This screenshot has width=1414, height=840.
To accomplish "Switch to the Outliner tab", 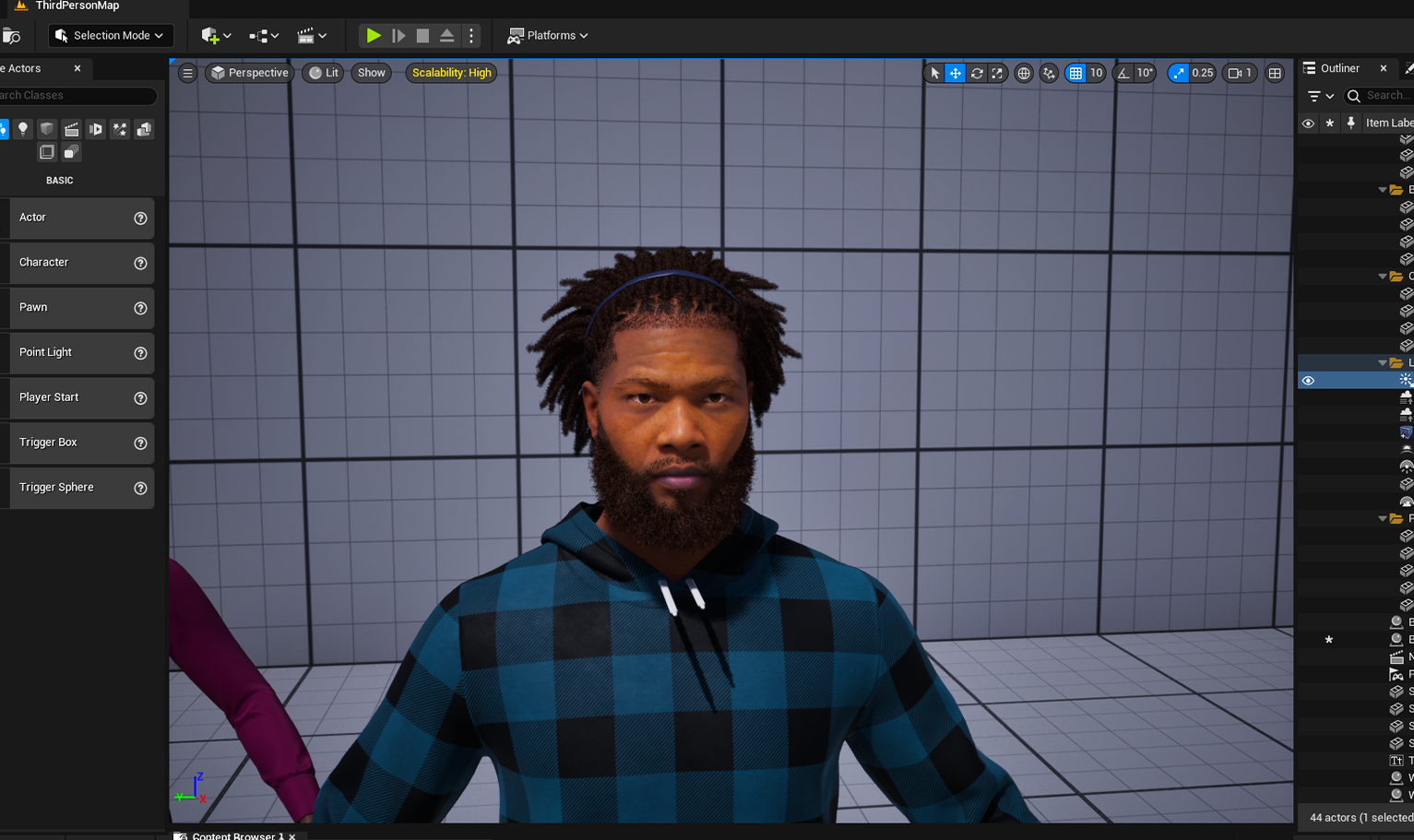I will 1339,69.
